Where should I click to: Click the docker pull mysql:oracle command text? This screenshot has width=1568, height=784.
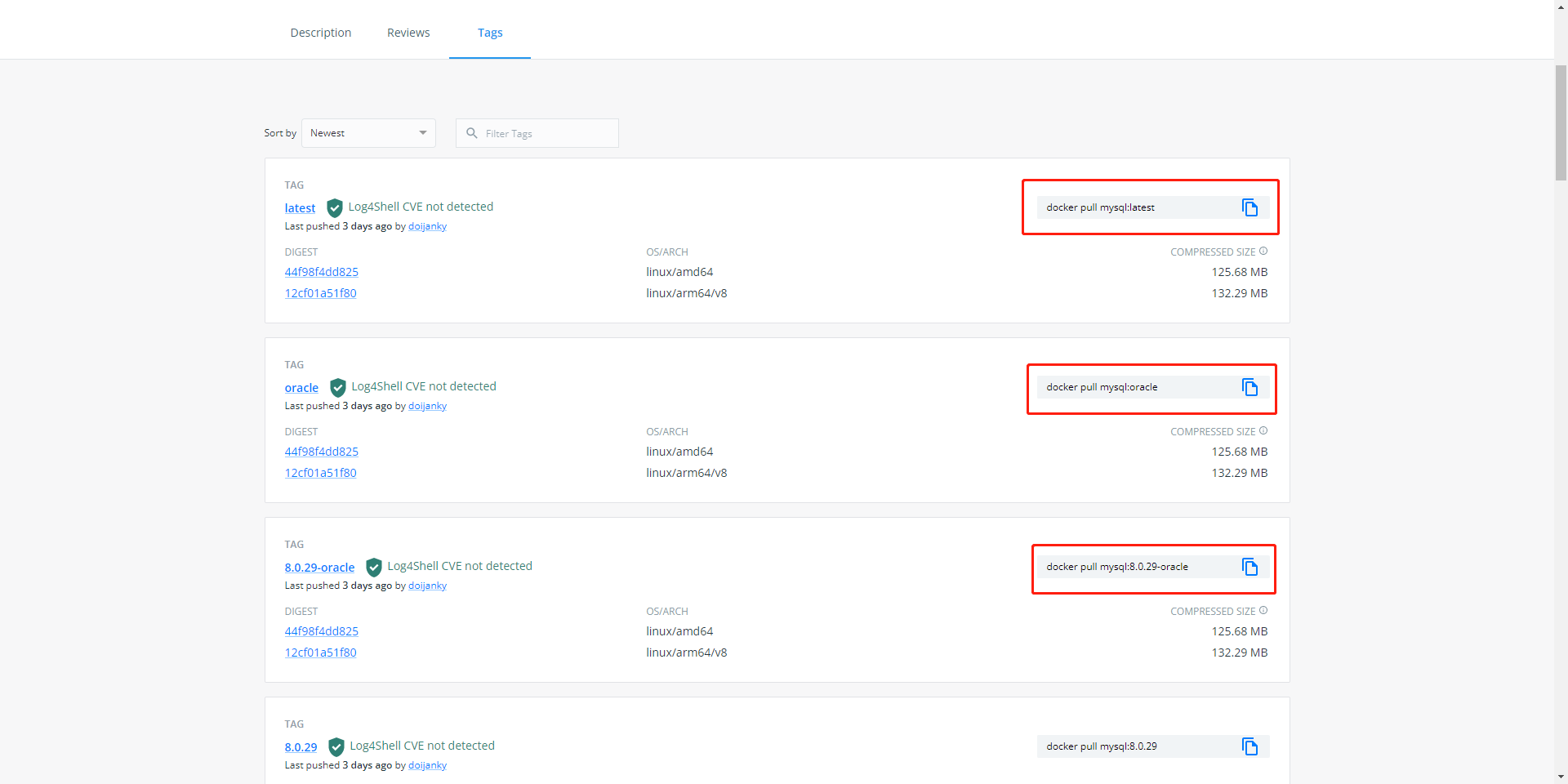(x=1102, y=387)
